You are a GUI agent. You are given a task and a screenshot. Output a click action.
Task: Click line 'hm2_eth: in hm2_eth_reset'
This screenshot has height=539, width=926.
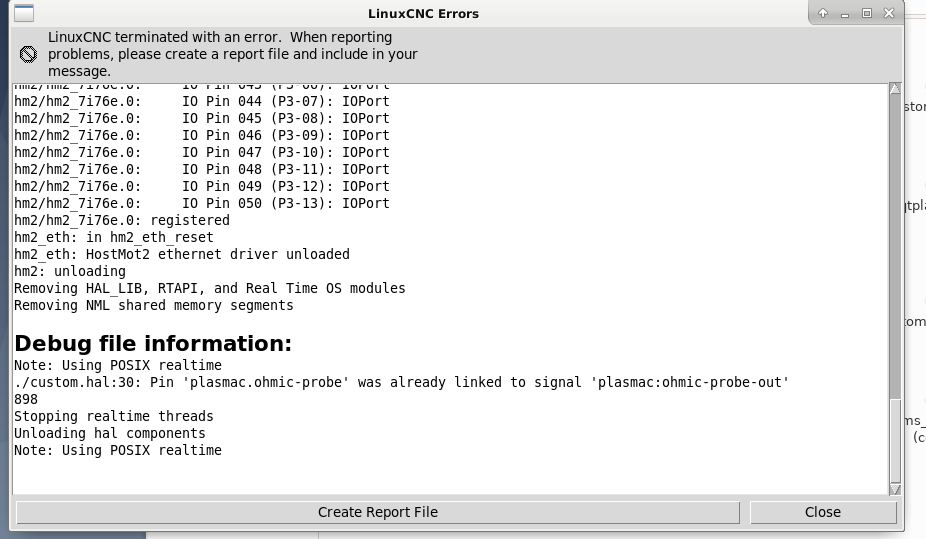tap(114, 237)
